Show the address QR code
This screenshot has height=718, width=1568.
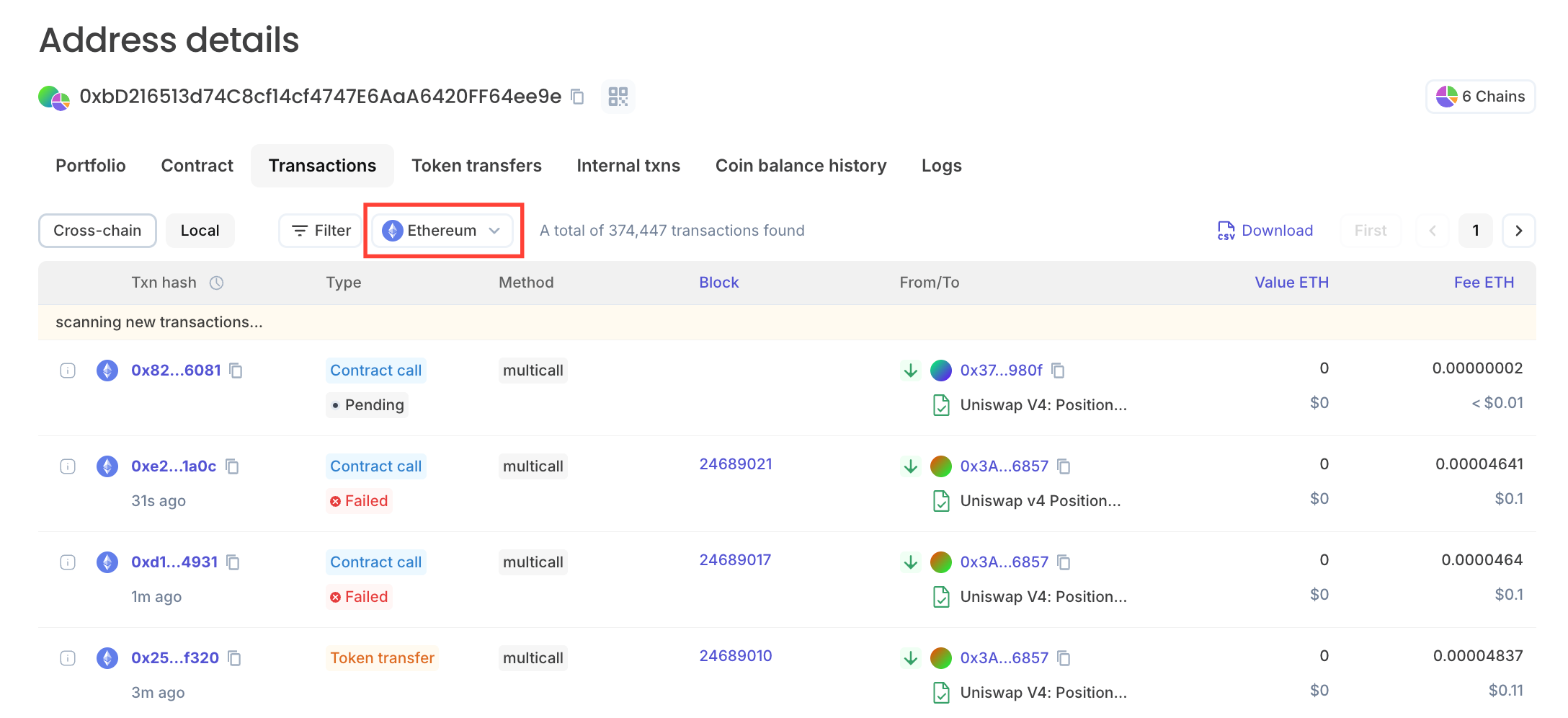click(x=618, y=97)
